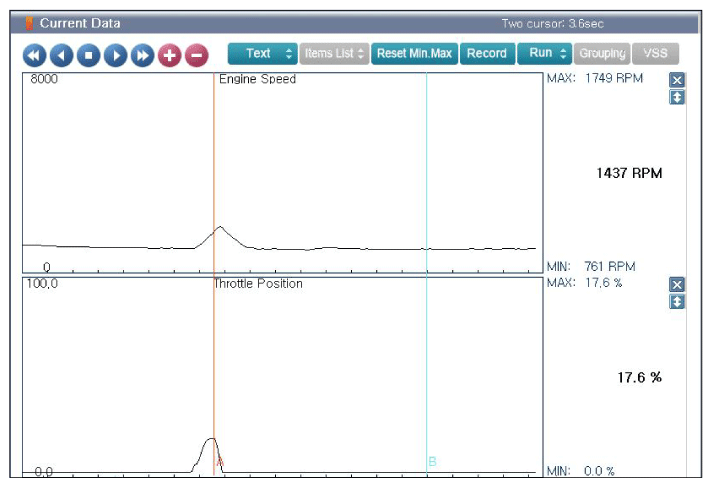Click the Engine Speed graph title
Image resolution: width=712 pixels, height=487 pixels.
click(x=257, y=79)
